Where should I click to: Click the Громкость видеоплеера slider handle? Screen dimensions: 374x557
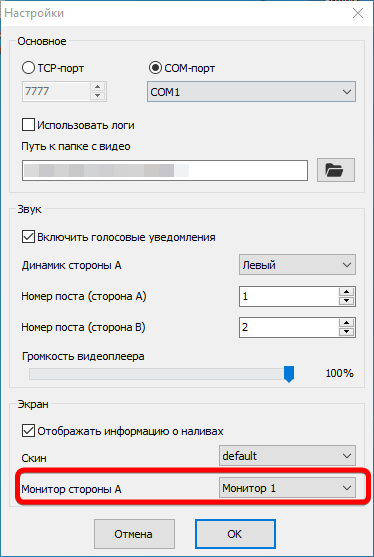tap(289, 374)
